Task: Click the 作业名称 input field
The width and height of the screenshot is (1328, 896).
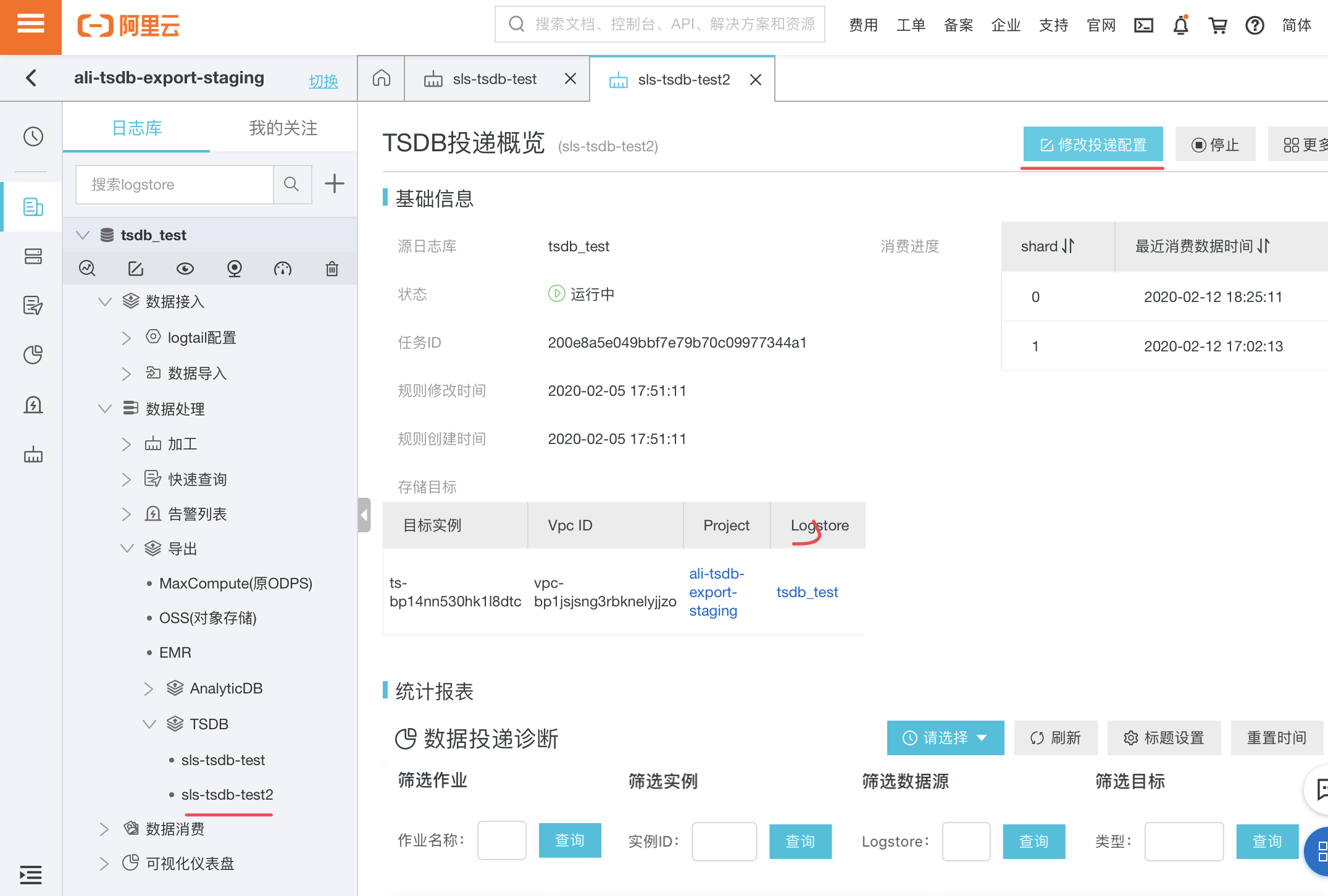Action: [x=501, y=840]
